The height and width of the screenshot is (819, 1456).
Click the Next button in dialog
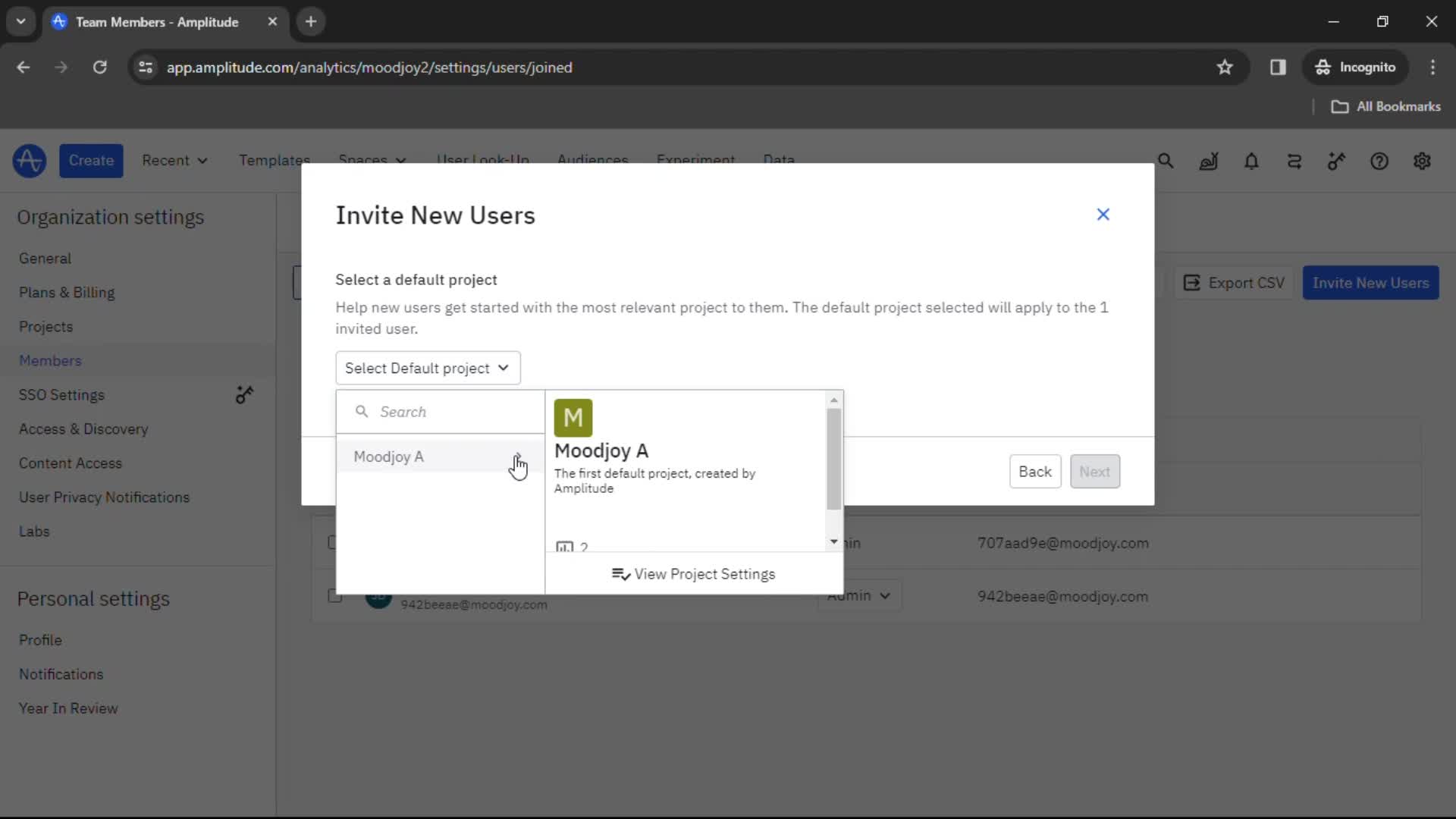[1094, 472]
